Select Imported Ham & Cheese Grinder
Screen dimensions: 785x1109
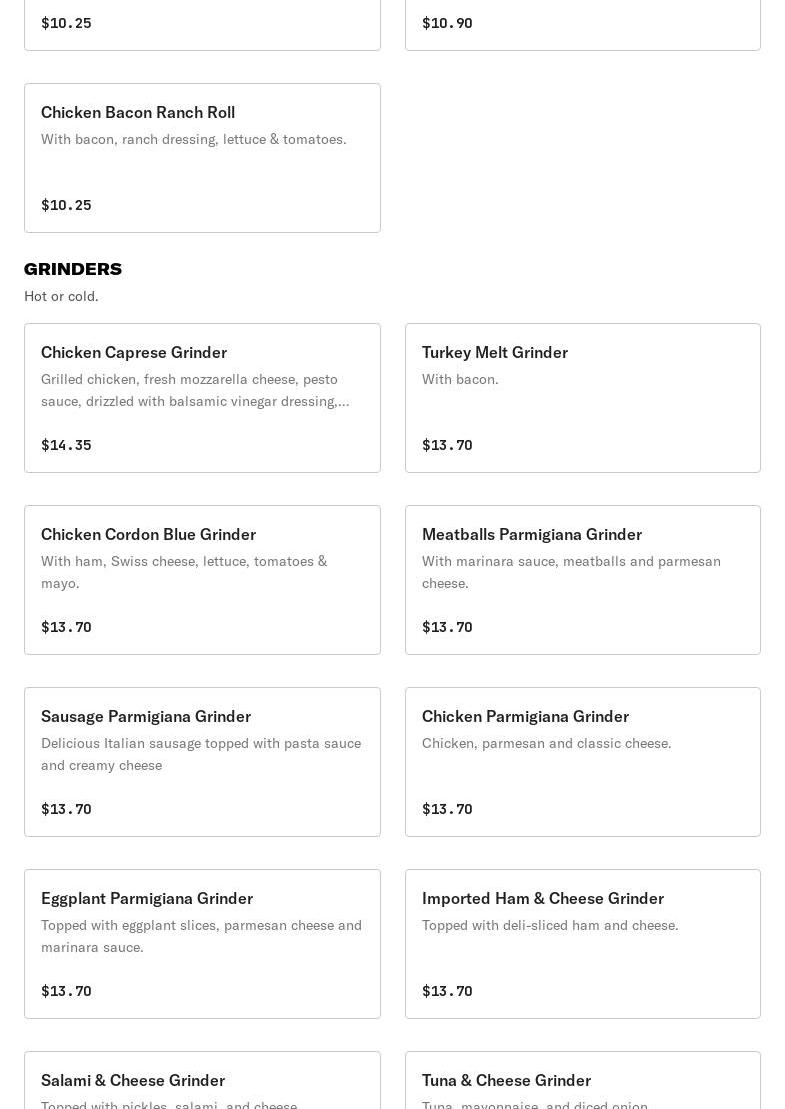(x=582, y=944)
